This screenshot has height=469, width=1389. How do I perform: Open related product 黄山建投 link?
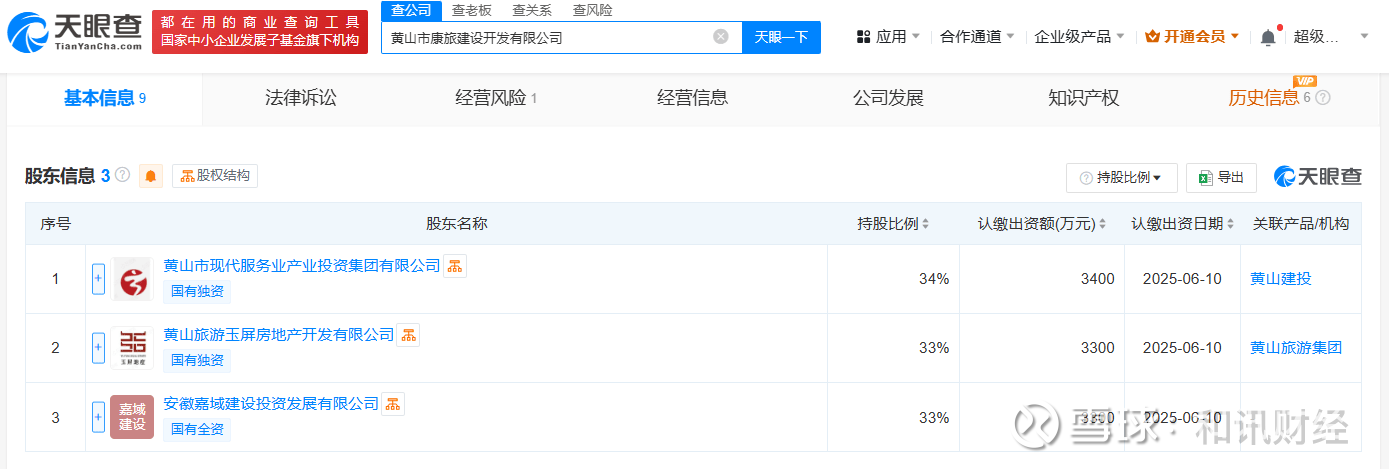(x=1280, y=279)
